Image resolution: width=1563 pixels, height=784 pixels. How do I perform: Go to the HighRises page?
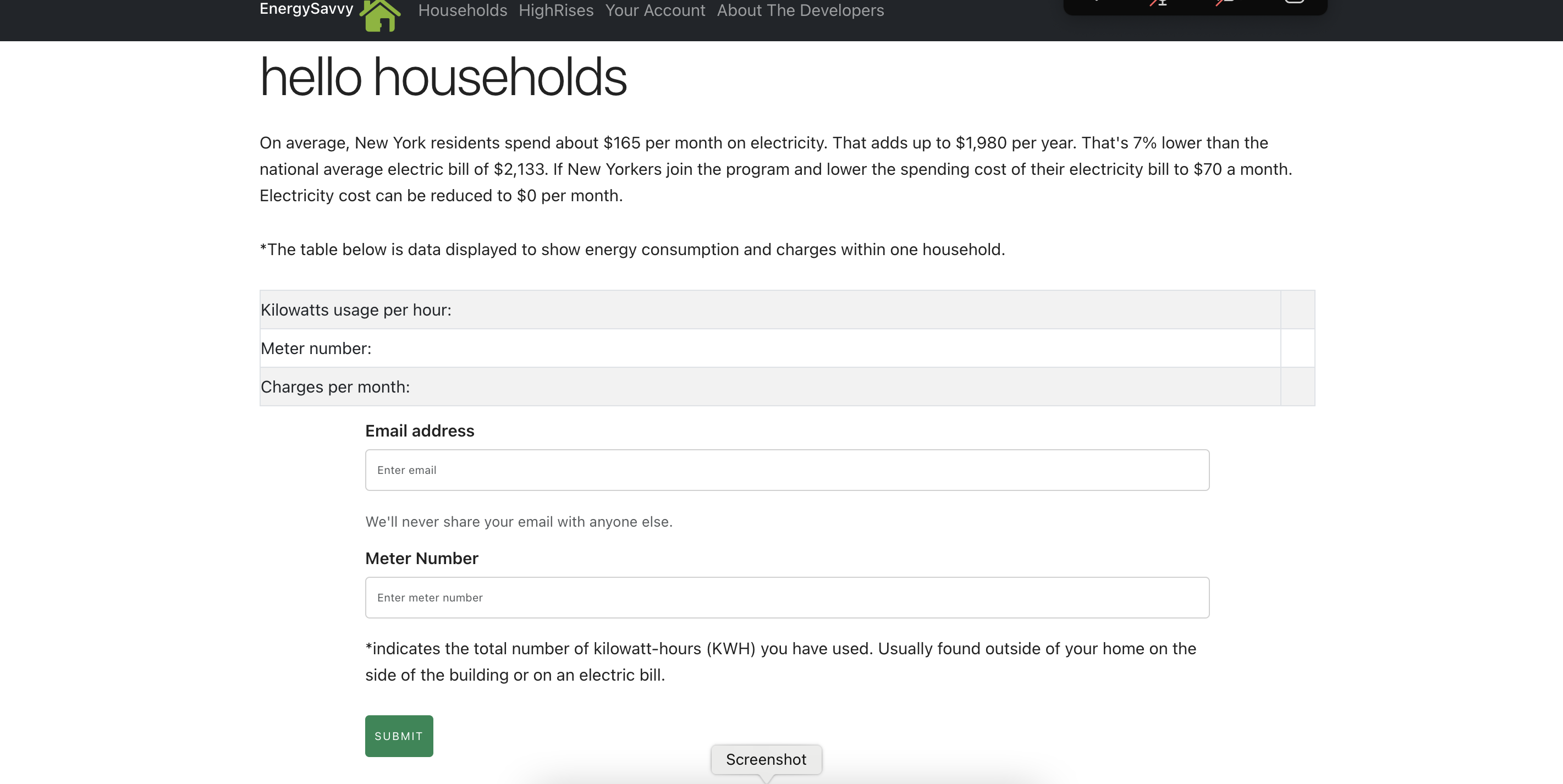[x=556, y=10]
